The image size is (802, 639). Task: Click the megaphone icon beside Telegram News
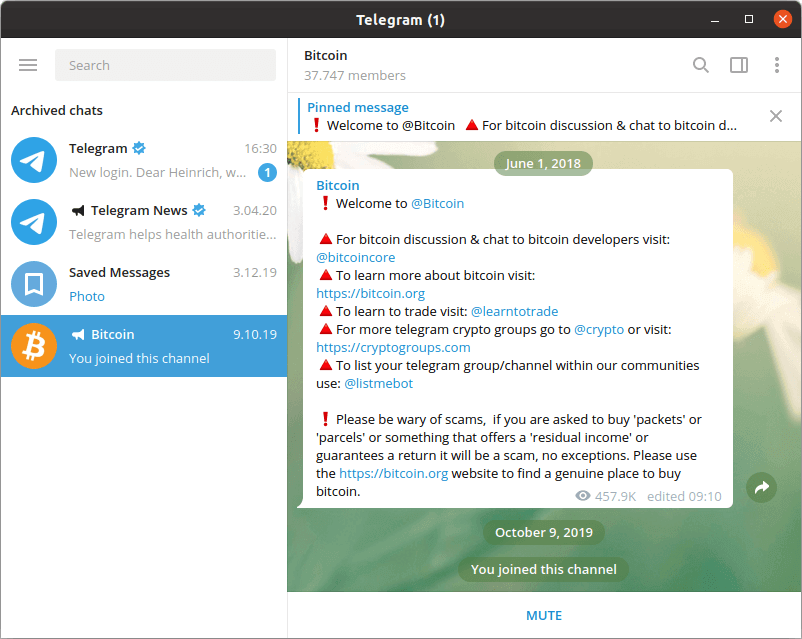78,210
